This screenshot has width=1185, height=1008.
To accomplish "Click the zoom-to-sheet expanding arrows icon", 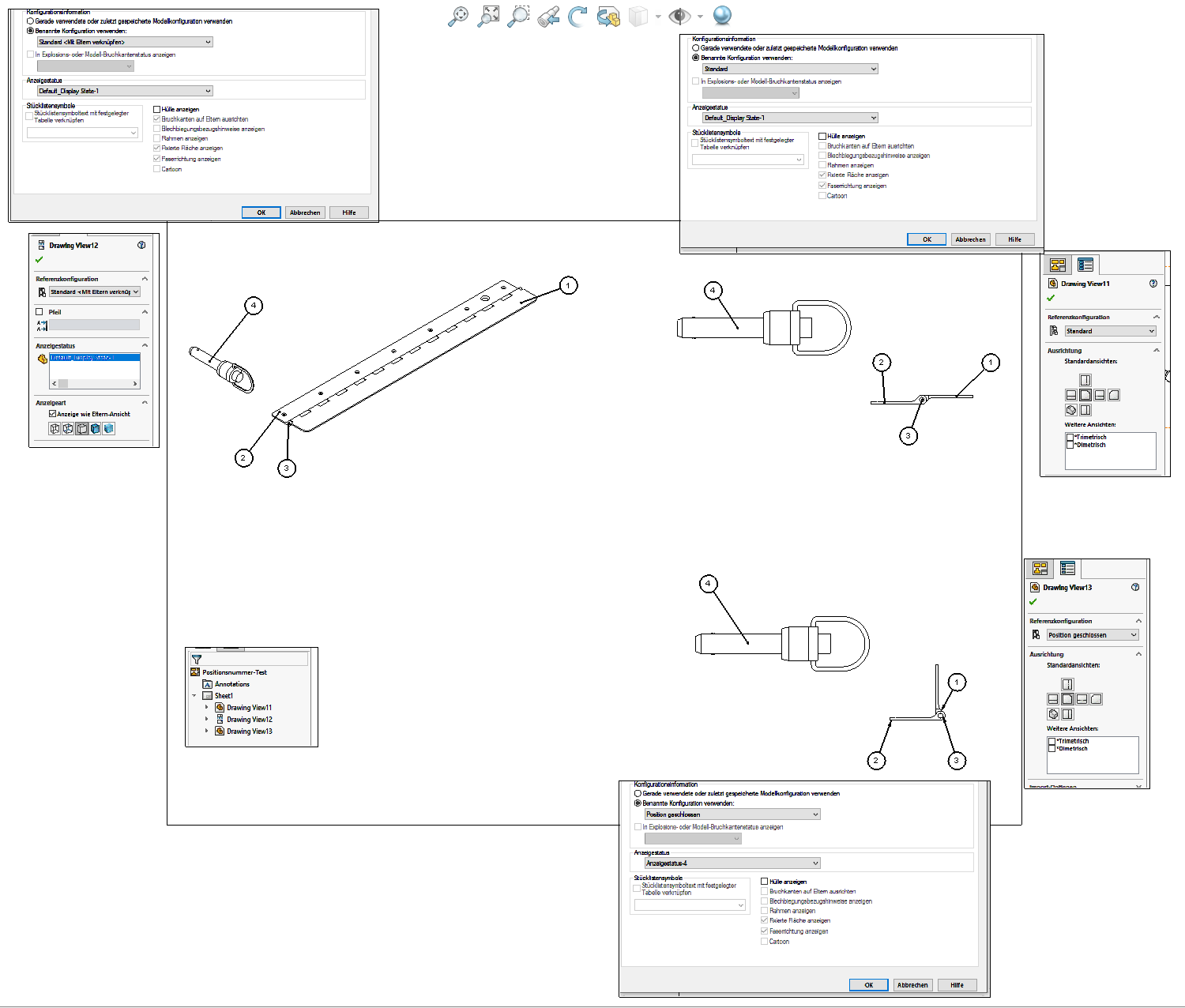I will (x=489, y=16).
